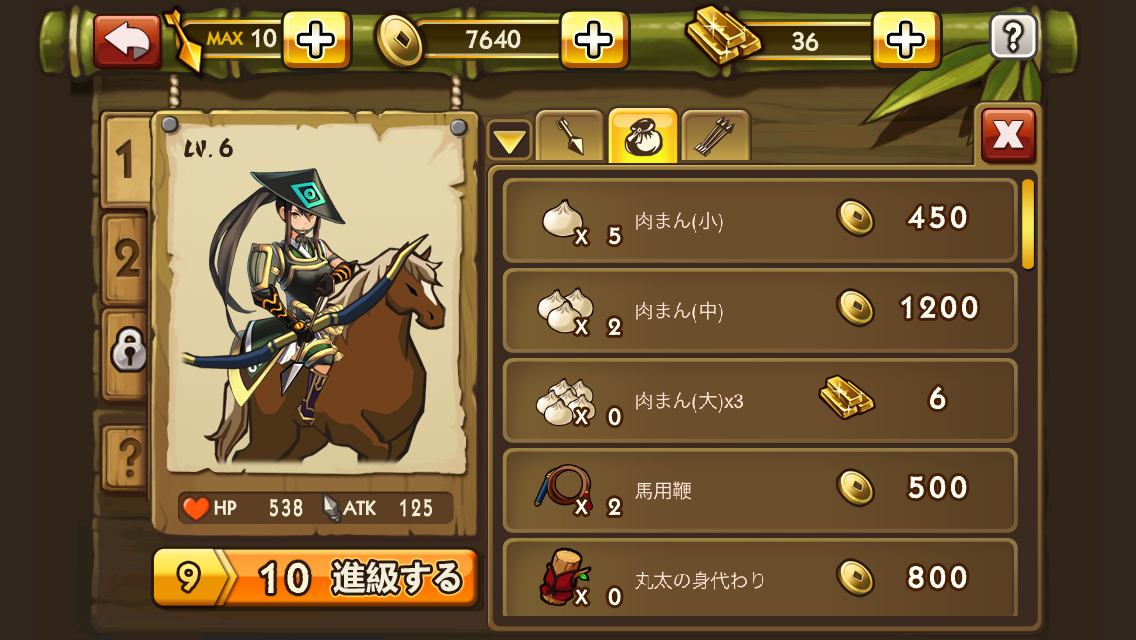Switch to the arrows tab
The height and width of the screenshot is (640, 1136).
coord(716,136)
